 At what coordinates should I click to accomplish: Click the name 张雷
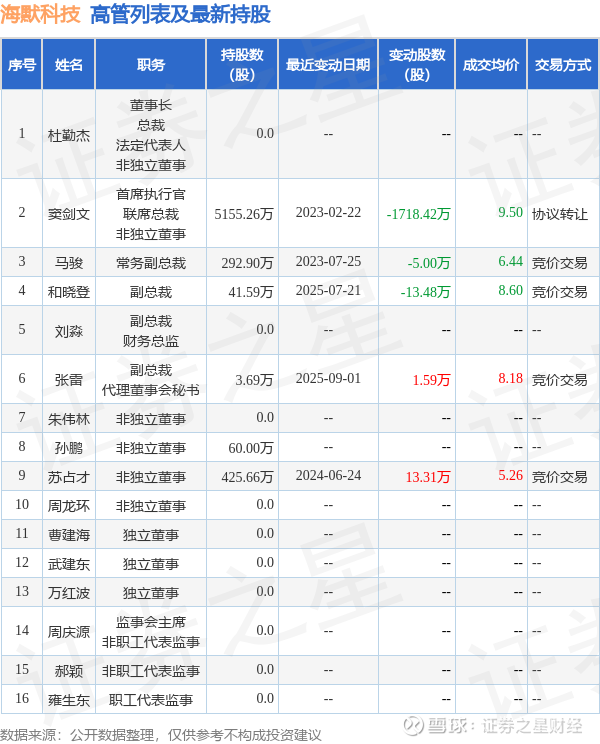pyautogui.click(x=69, y=380)
